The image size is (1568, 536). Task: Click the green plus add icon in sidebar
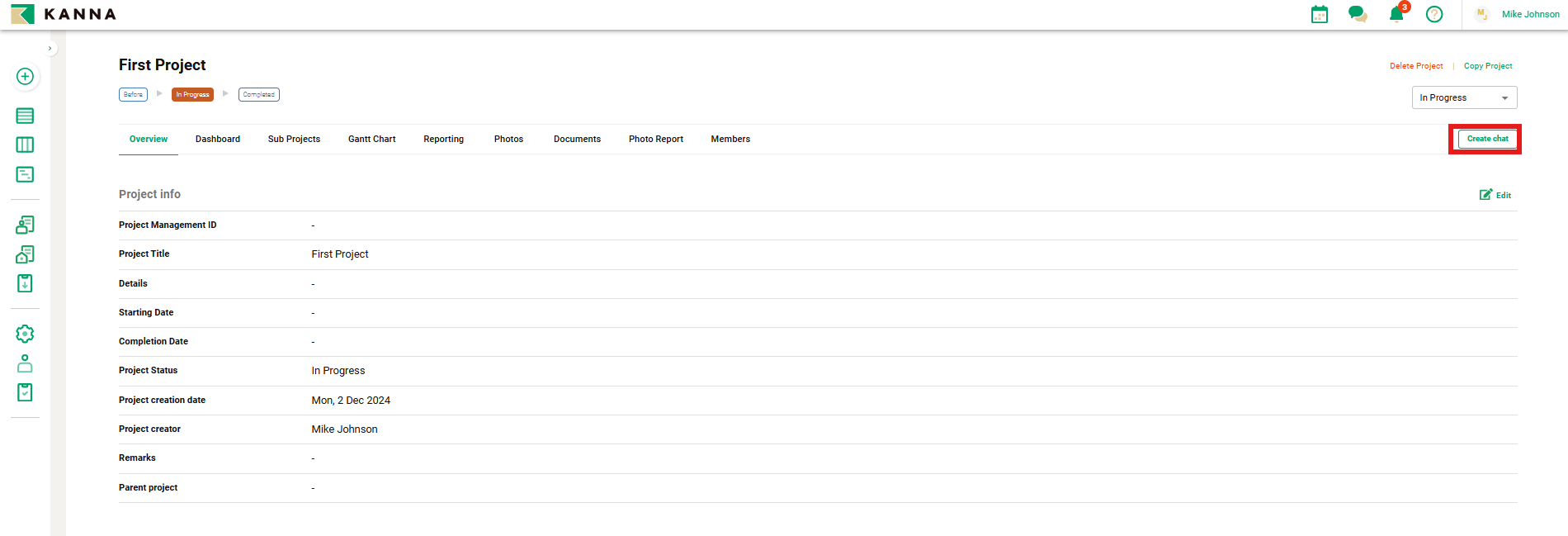tap(25, 77)
